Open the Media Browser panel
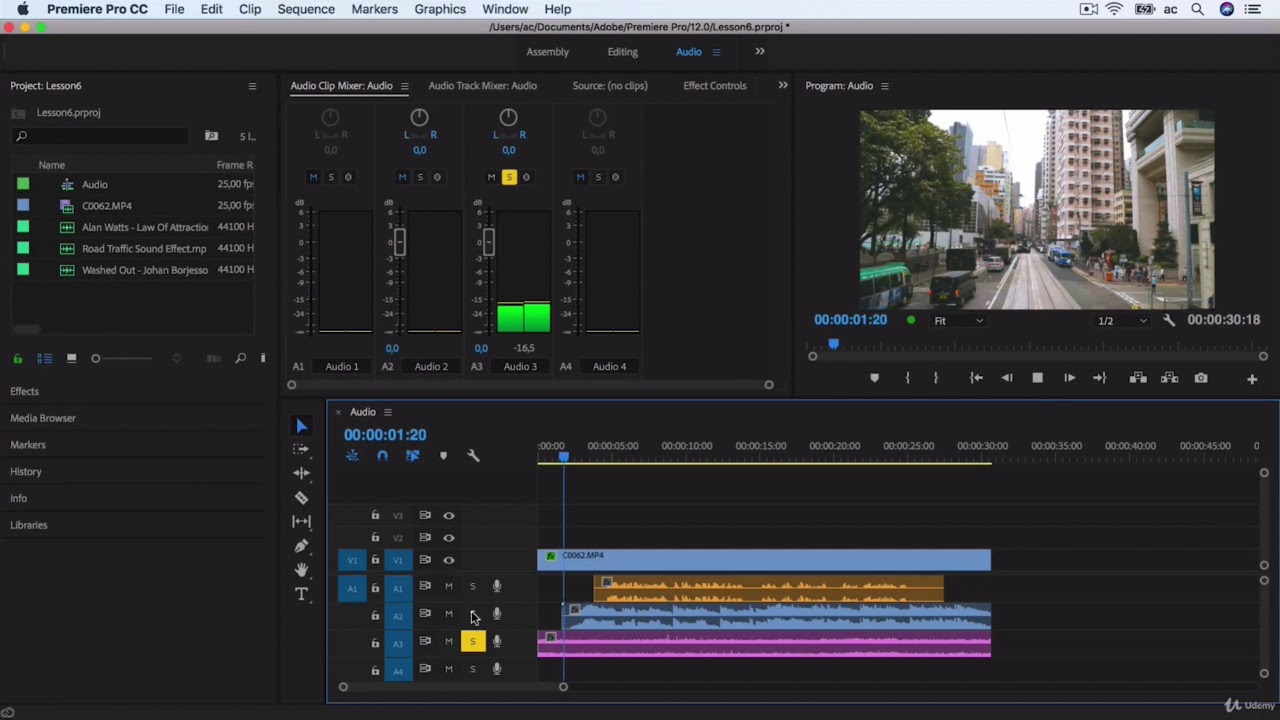Image resolution: width=1280 pixels, height=720 pixels. (x=43, y=418)
